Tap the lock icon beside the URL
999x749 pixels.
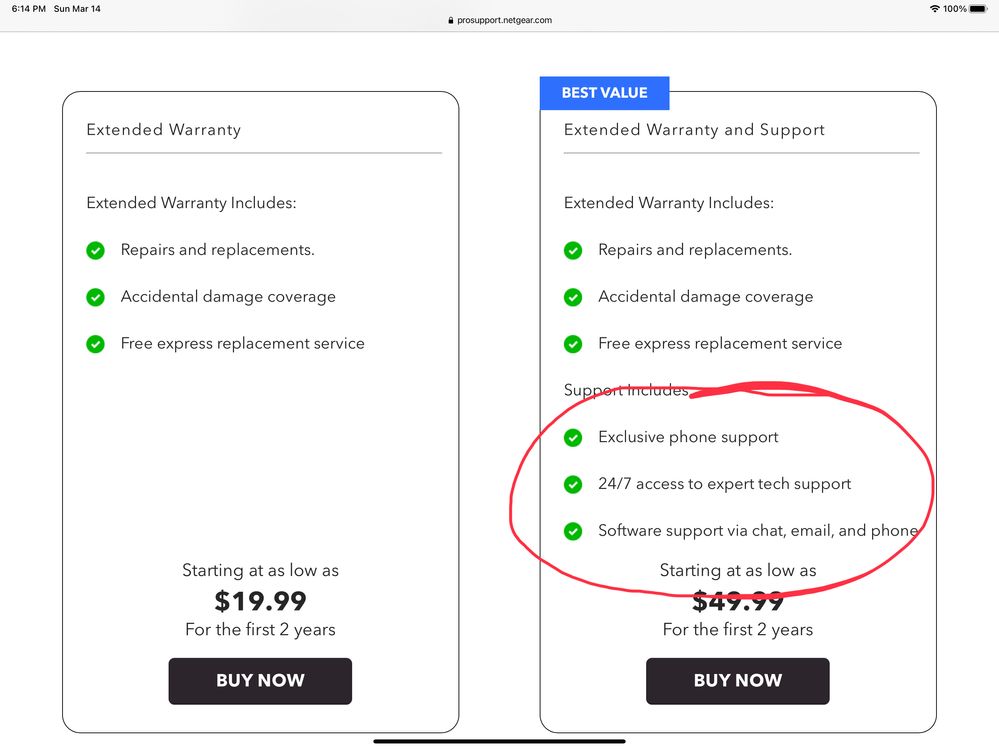[451, 20]
